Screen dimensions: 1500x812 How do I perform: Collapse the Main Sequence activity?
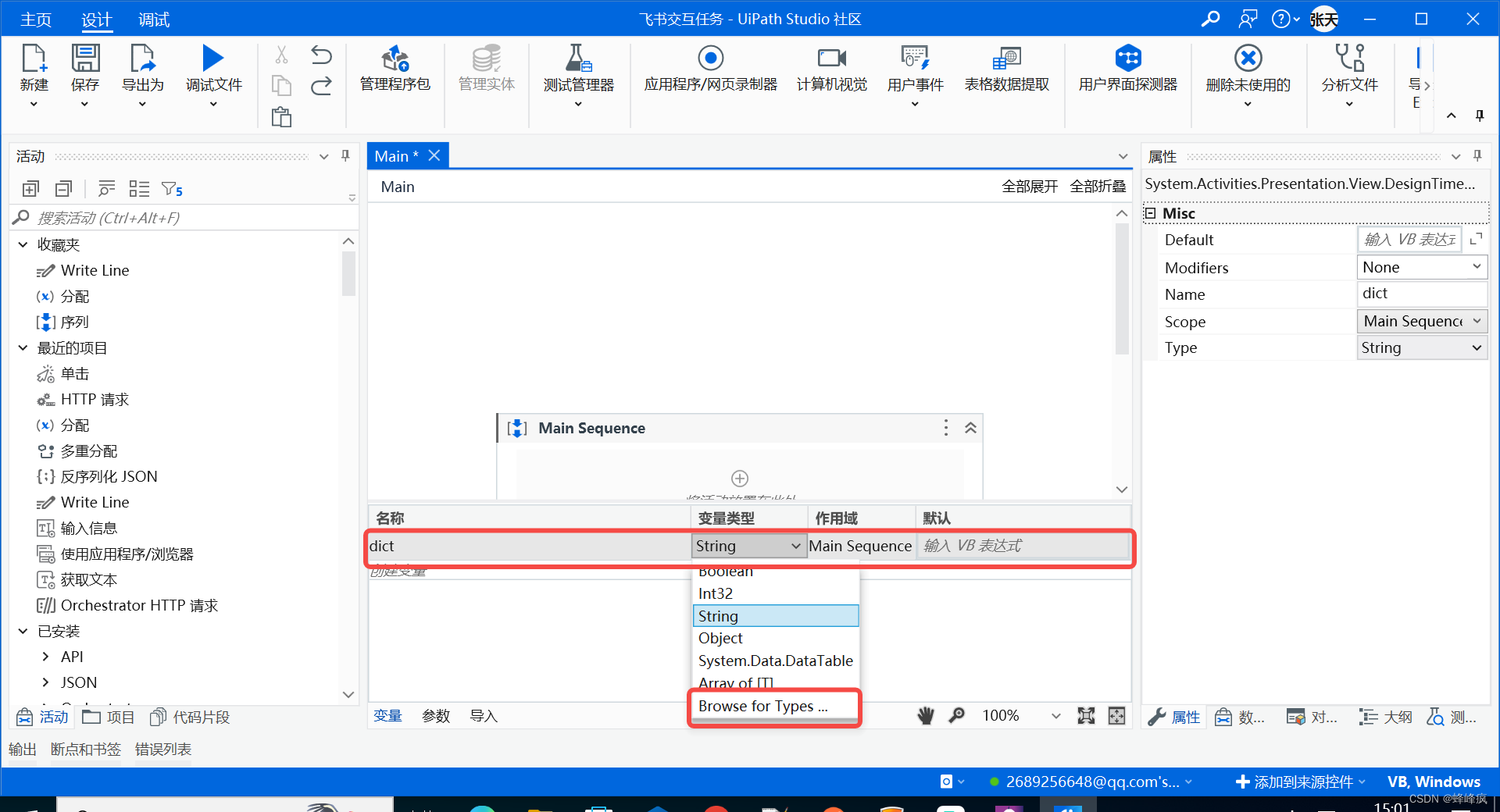(x=970, y=428)
